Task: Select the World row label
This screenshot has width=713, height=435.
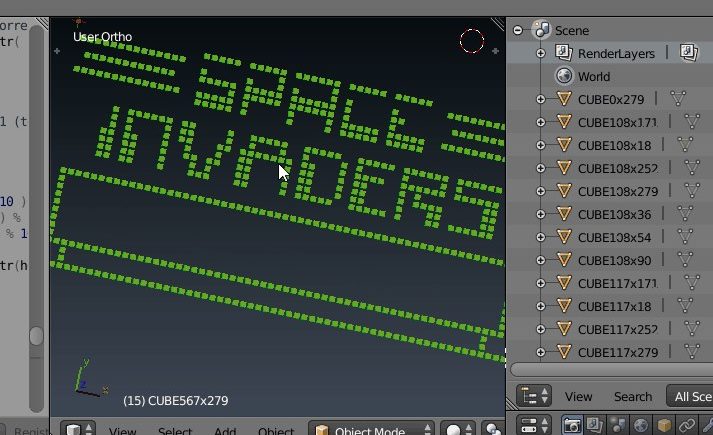Action: pos(594,76)
